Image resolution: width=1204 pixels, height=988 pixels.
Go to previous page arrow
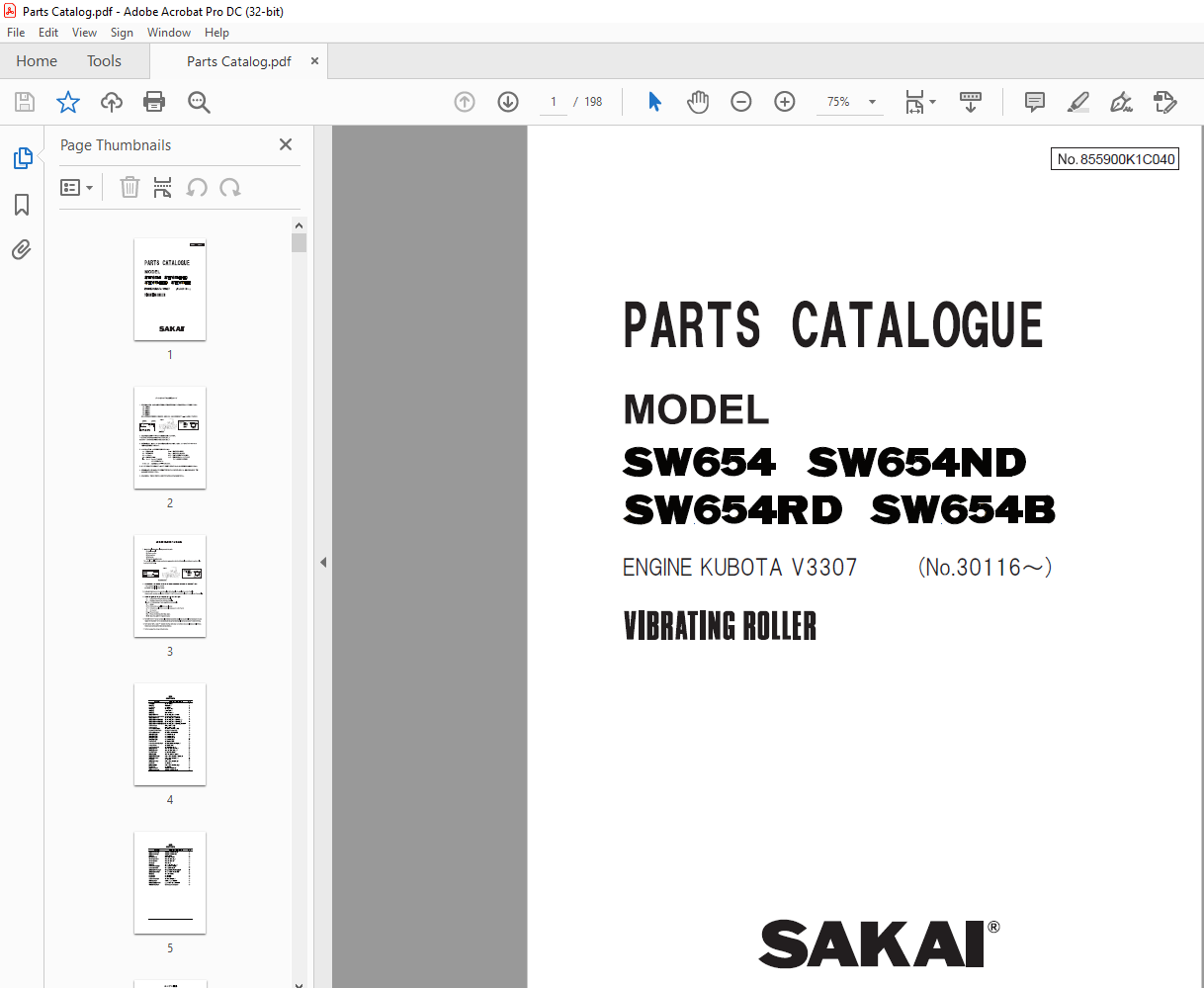click(465, 102)
